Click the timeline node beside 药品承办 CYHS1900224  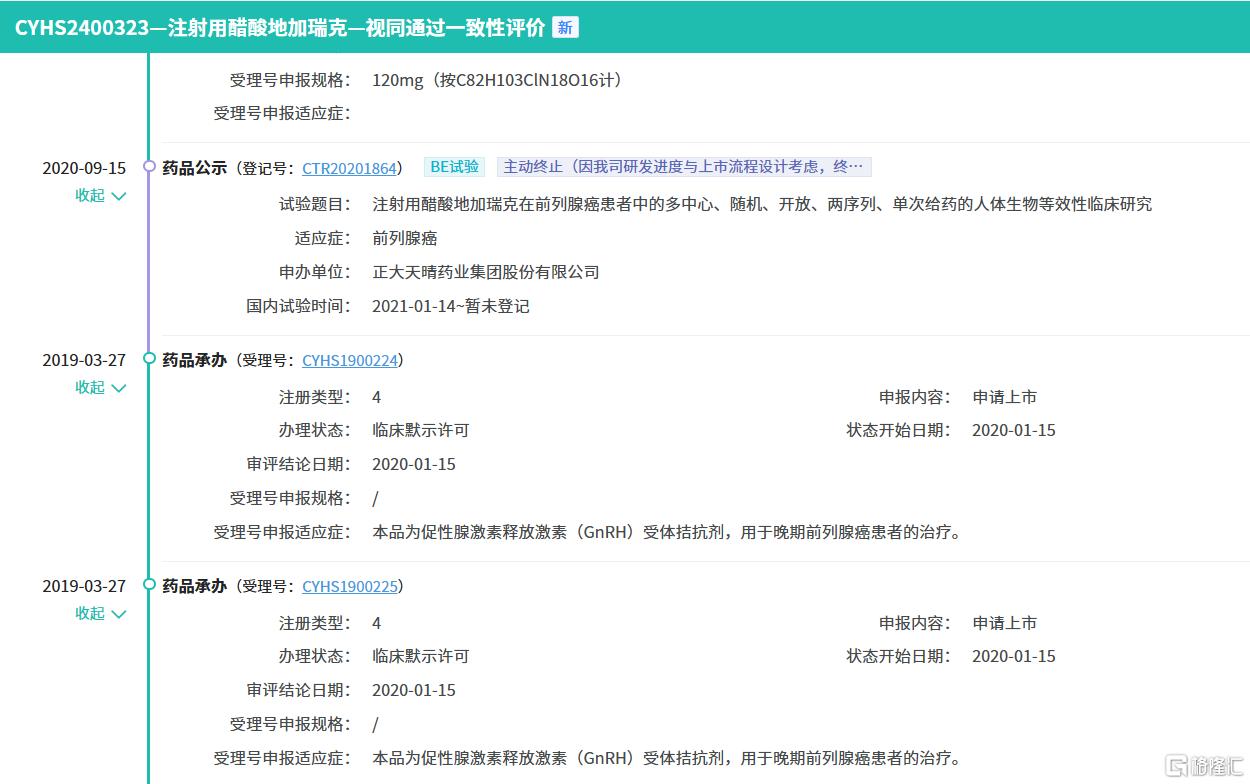pyautogui.click(x=149, y=359)
